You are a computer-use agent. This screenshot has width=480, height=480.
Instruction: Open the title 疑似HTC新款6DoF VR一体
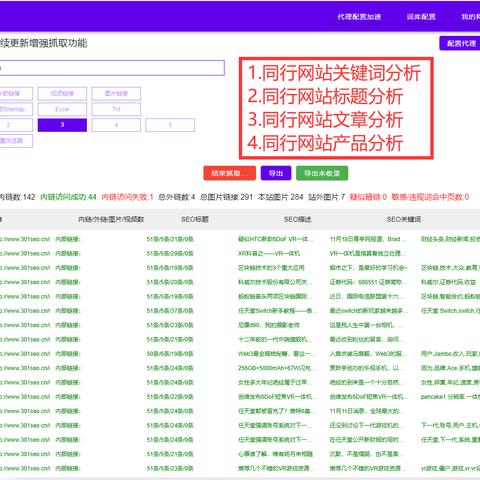275,239
